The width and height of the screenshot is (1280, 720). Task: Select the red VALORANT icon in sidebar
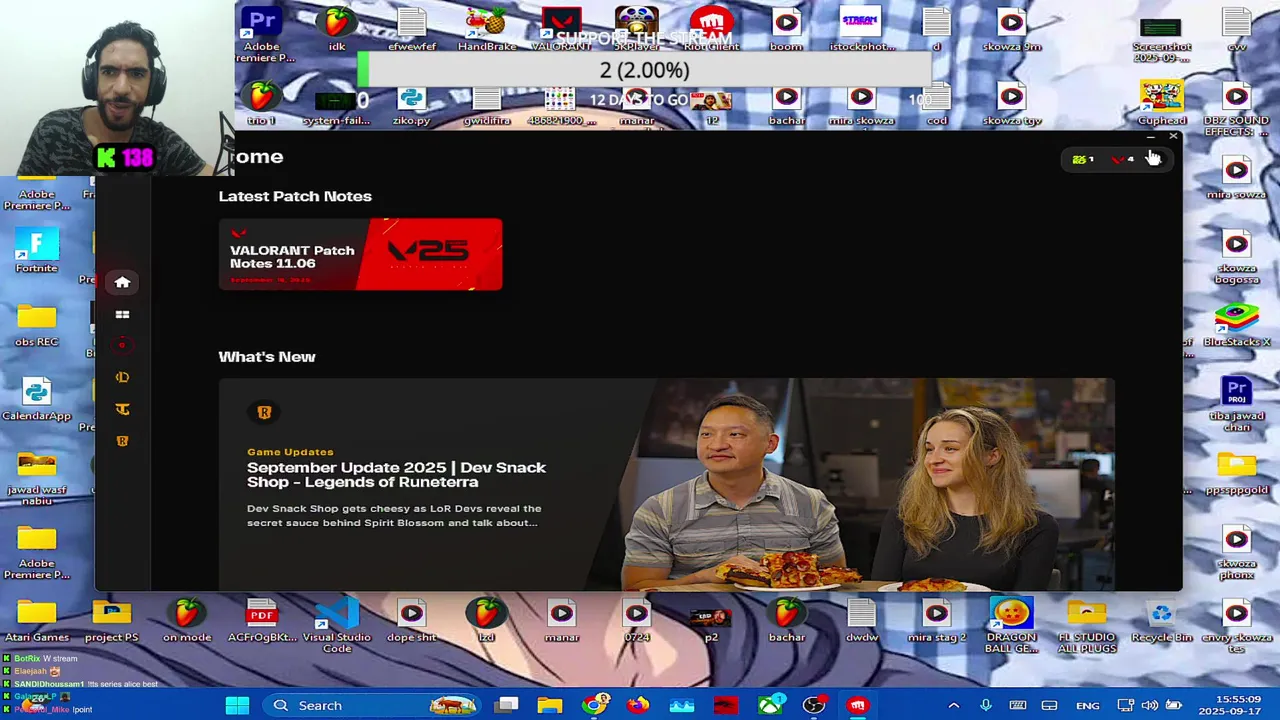point(122,346)
